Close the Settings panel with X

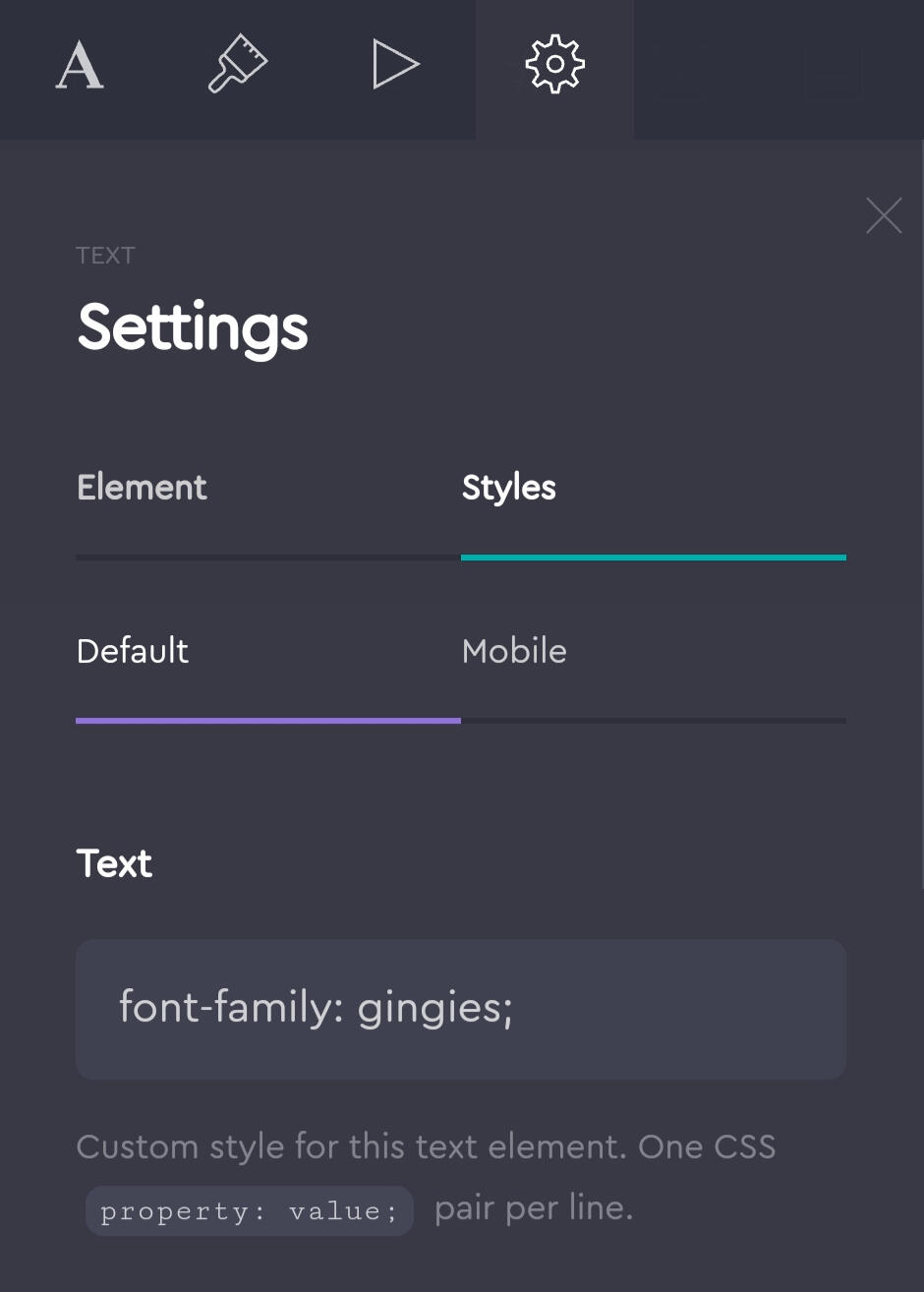click(884, 215)
